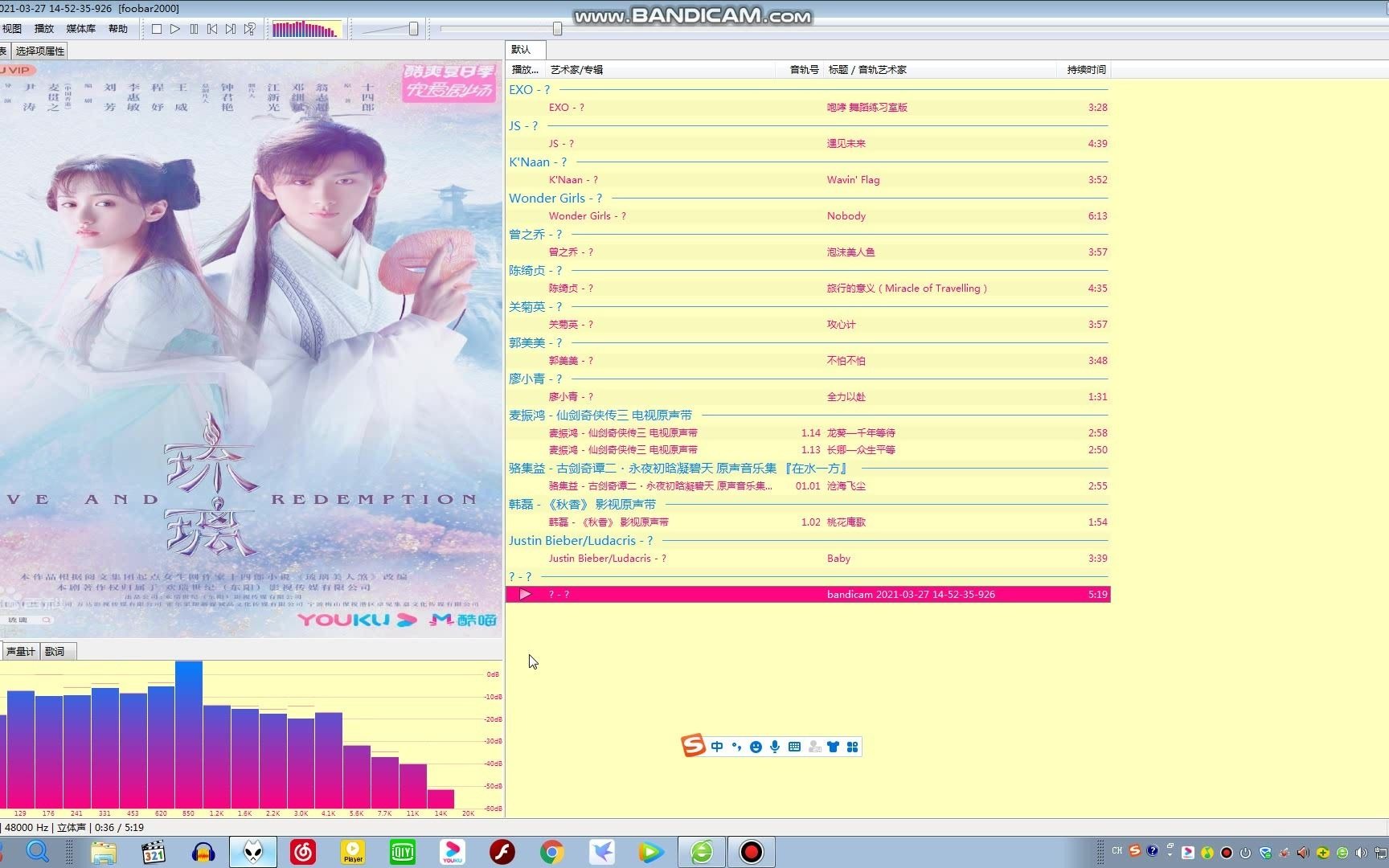The height and width of the screenshot is (868, 1389).
Task: Click the Stop playback button
Action: click(x=157, y=29)
